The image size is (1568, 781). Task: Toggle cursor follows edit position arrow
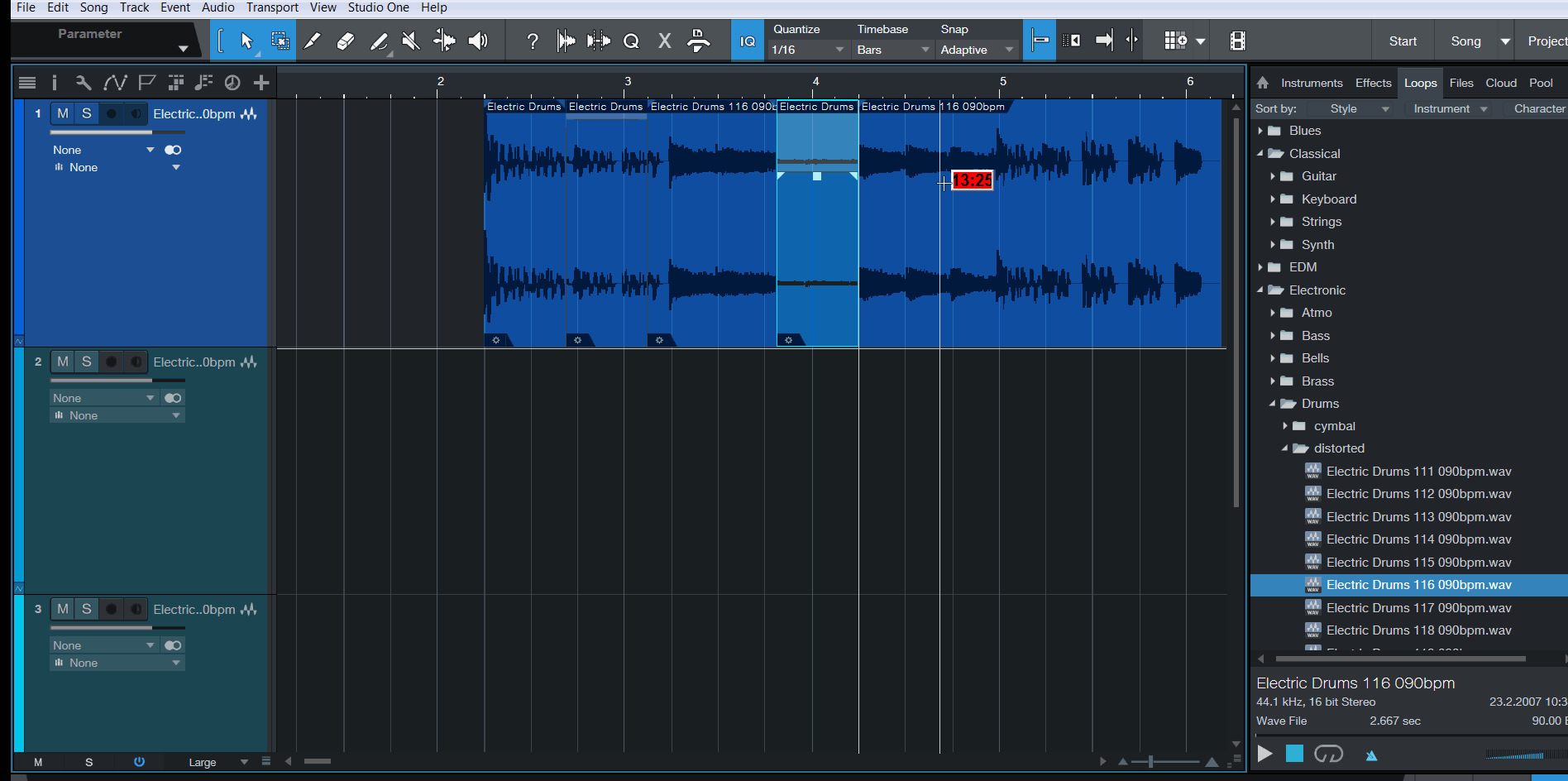(x=1132, y=41)
